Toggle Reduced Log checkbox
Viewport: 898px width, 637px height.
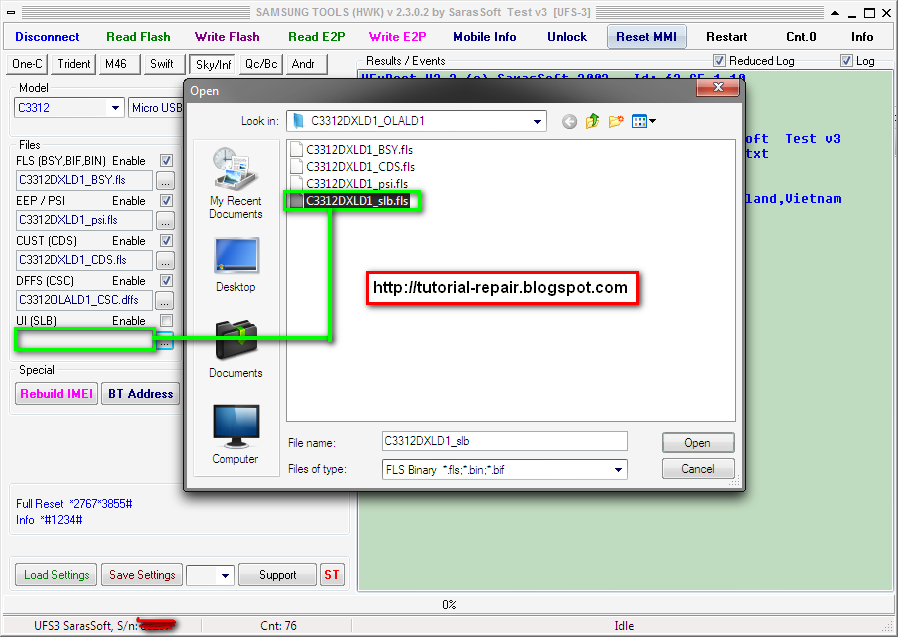[x=719, y=61]
